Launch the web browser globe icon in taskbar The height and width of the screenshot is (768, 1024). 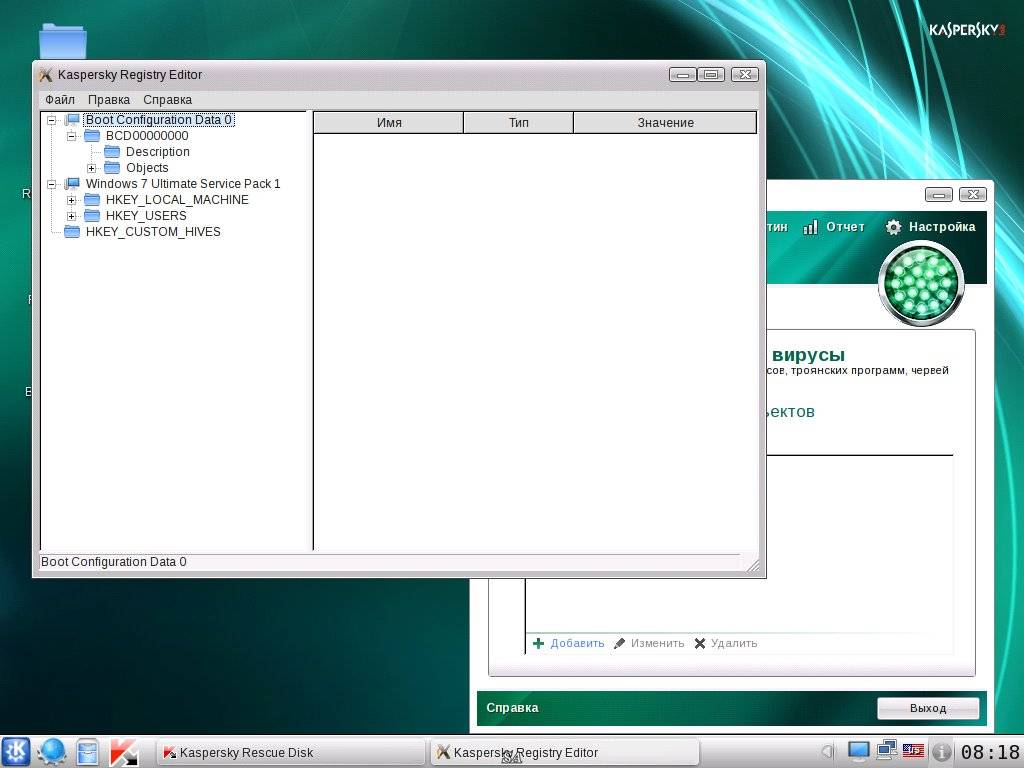[52, 752]
